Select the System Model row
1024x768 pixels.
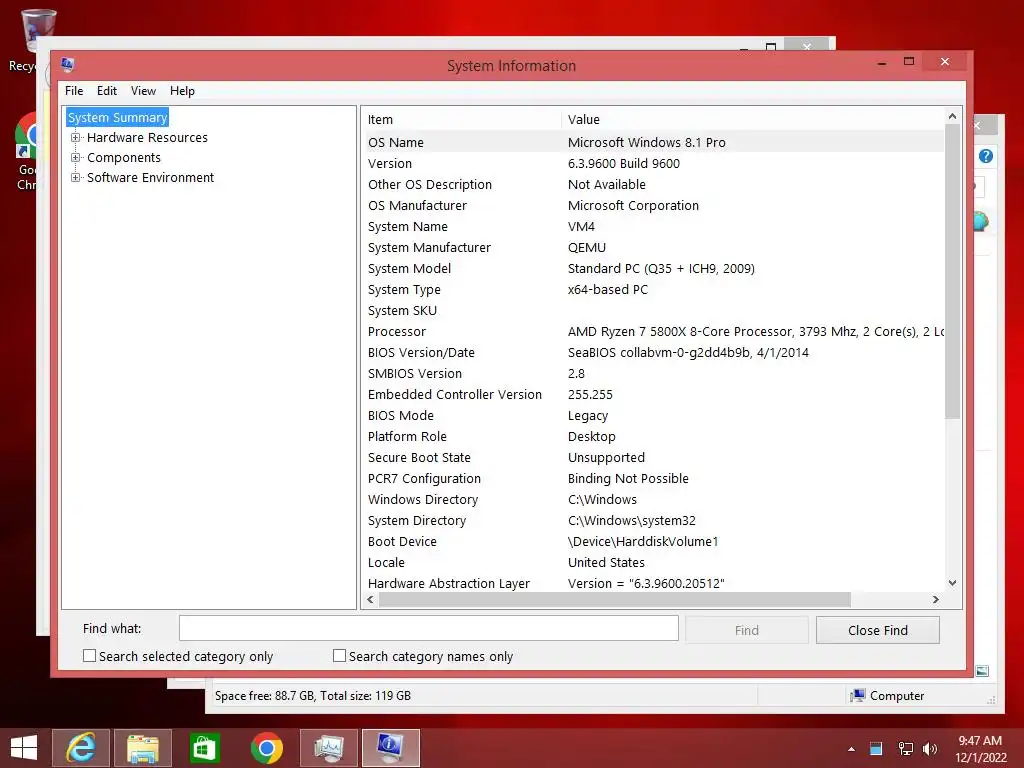tap(653, 268)
